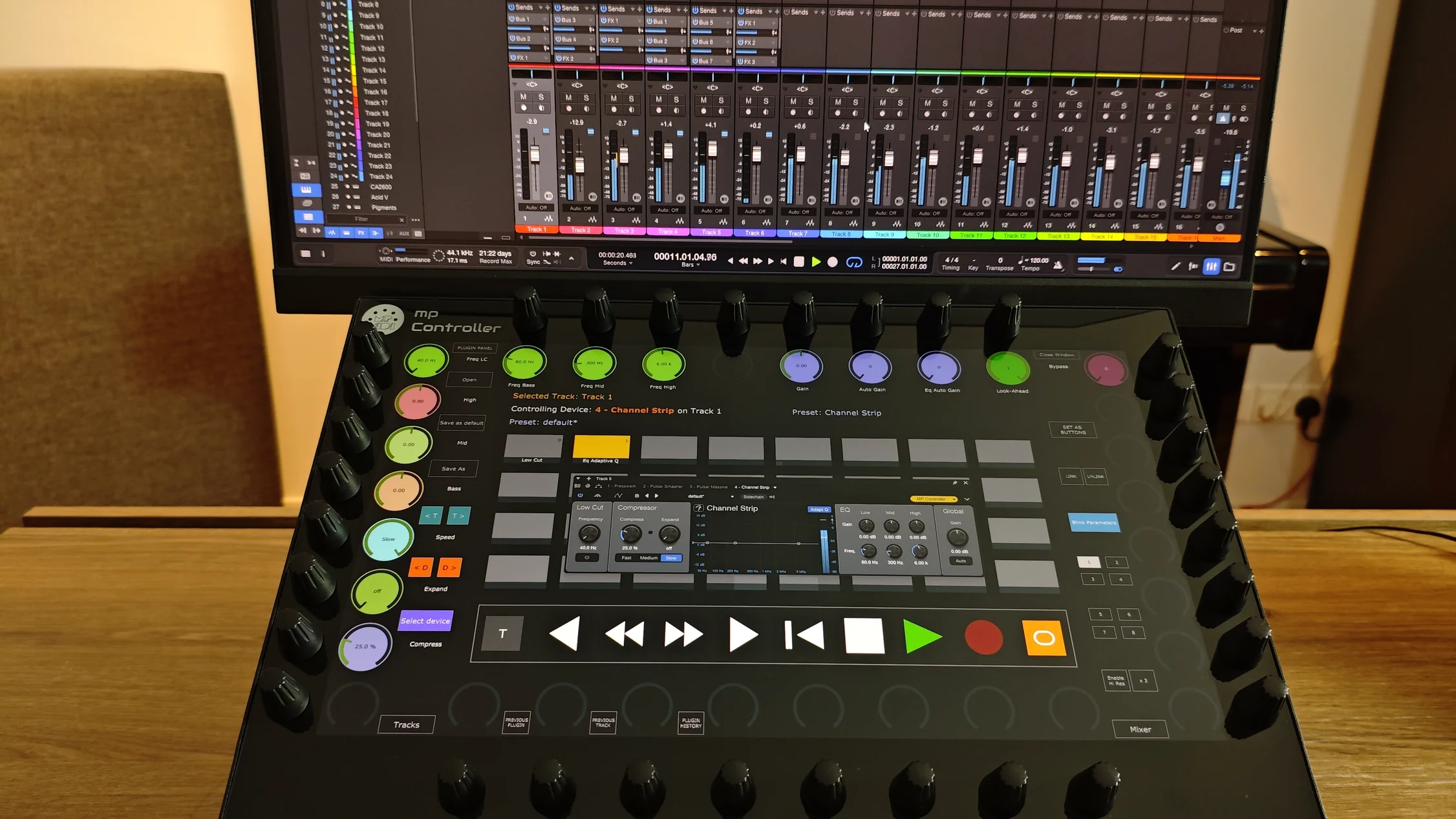The width and height of the screenshot is (1456, 819).
Task: Open the Sends dropdown arrow on Track 1
Action: (x=541, y=8)
